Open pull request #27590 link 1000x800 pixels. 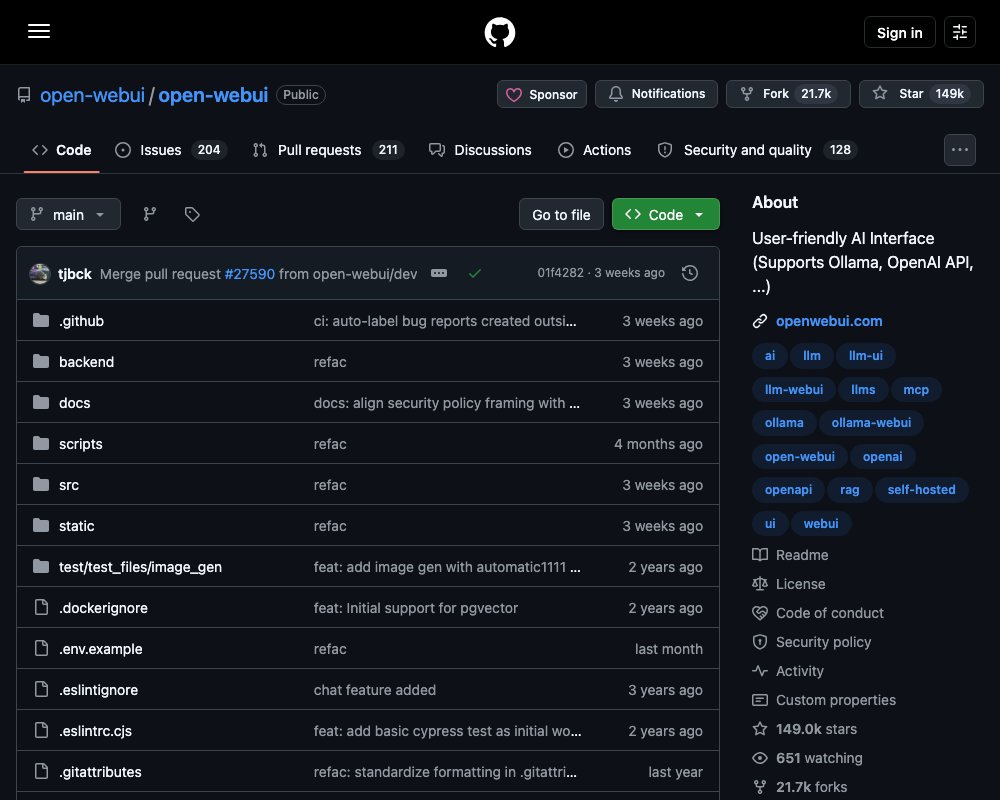(x=249, y=274)
